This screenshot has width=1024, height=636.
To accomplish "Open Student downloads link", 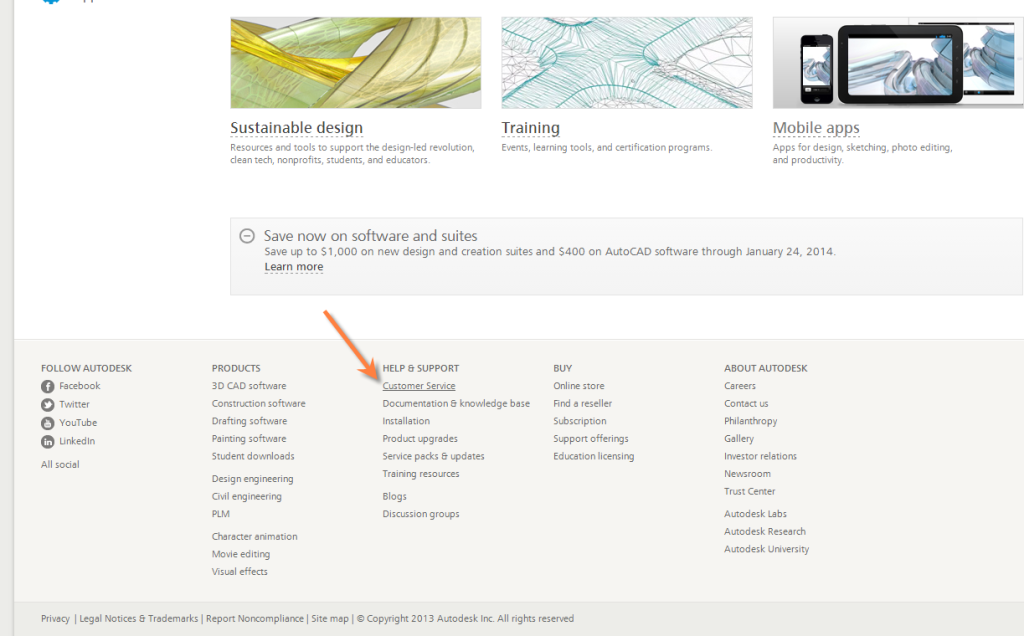I will pos(253,456).
